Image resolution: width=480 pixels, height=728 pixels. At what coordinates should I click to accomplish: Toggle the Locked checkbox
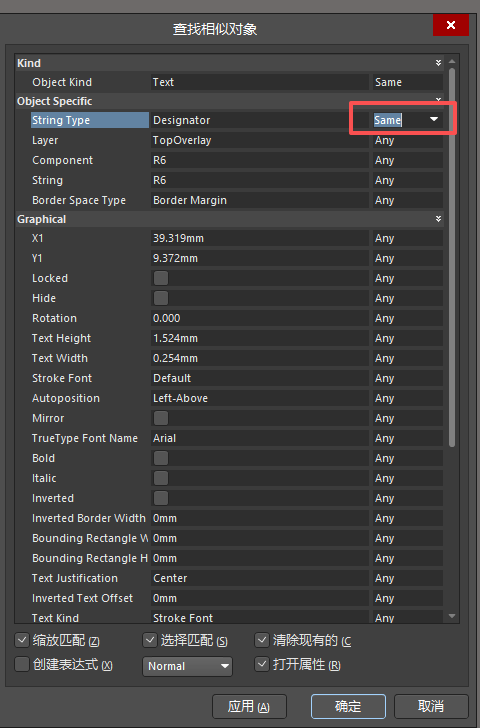pos(161,278)
